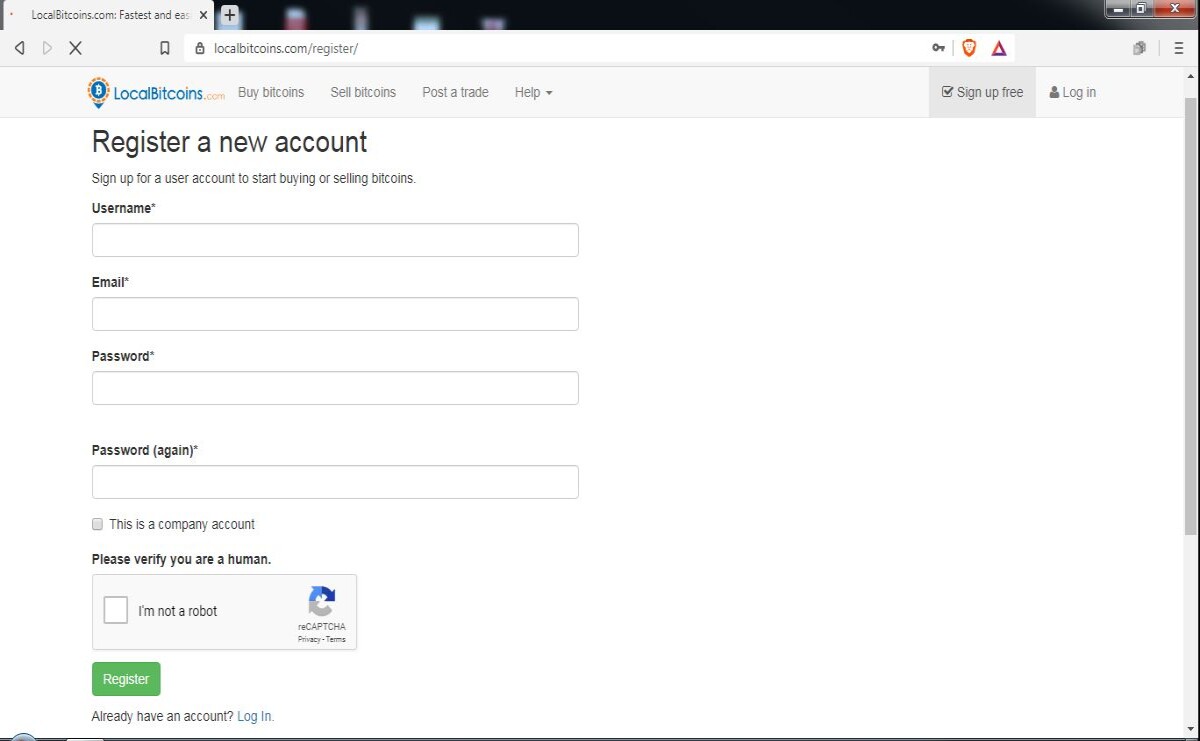This screenshot has width=1200, height=741.
Task: Click the Password input field
Action: coord(335,388)
